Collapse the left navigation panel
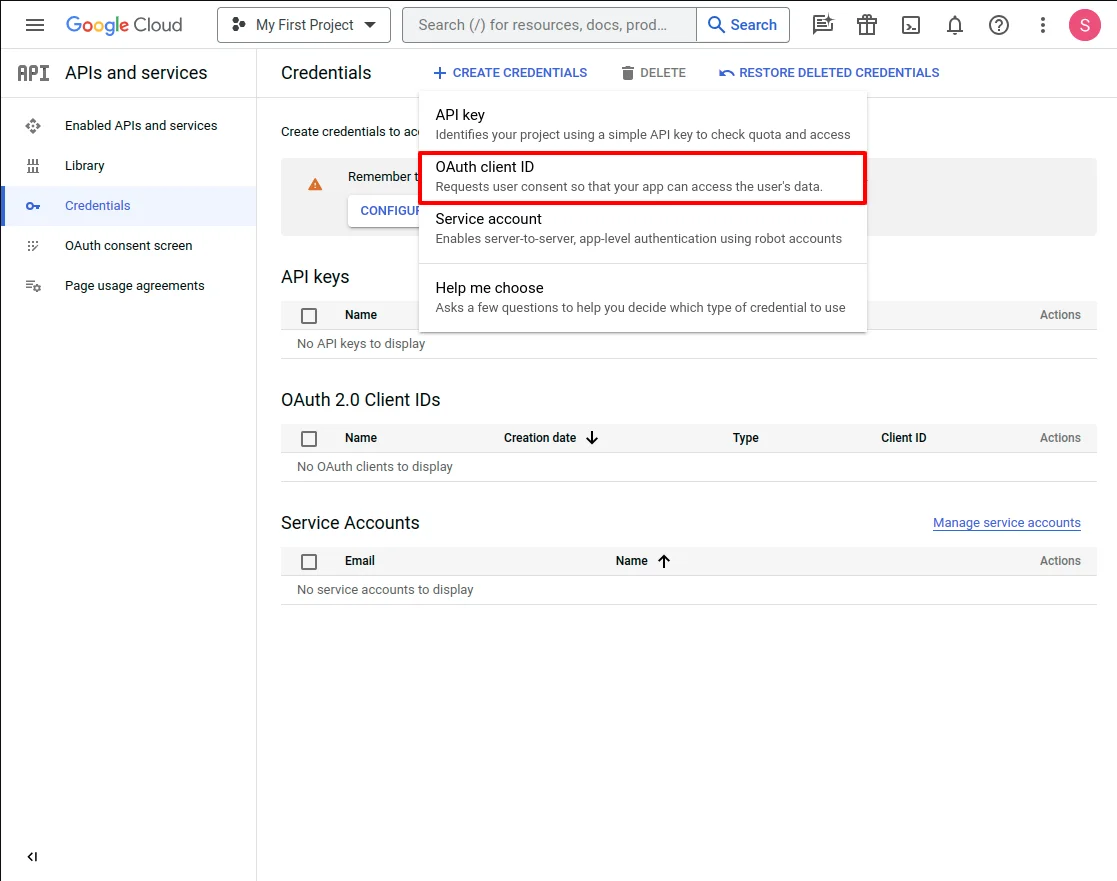Image resolution: width=1117 pixels, height=881 pixels. [32, 856]
